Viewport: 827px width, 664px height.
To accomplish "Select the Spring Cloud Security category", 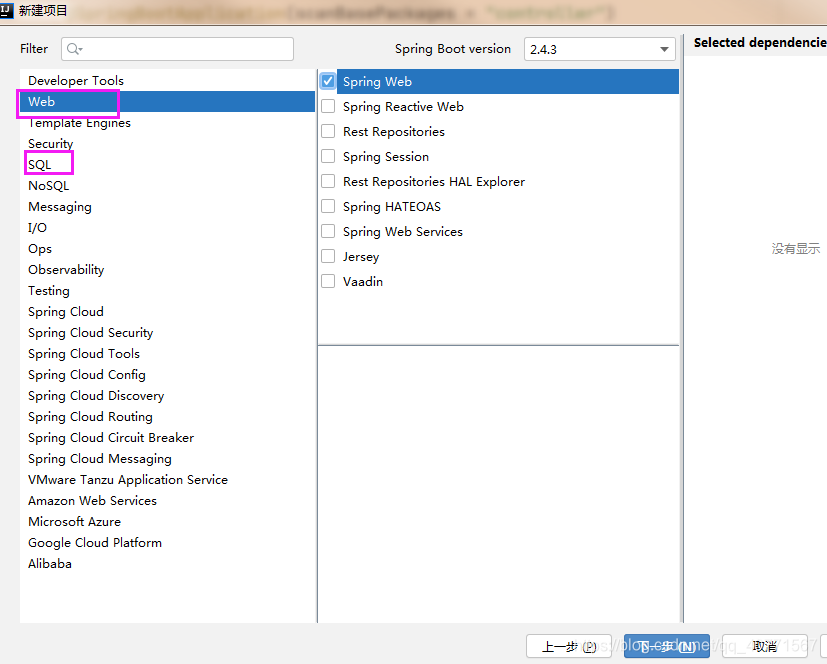I will [90, 332].
